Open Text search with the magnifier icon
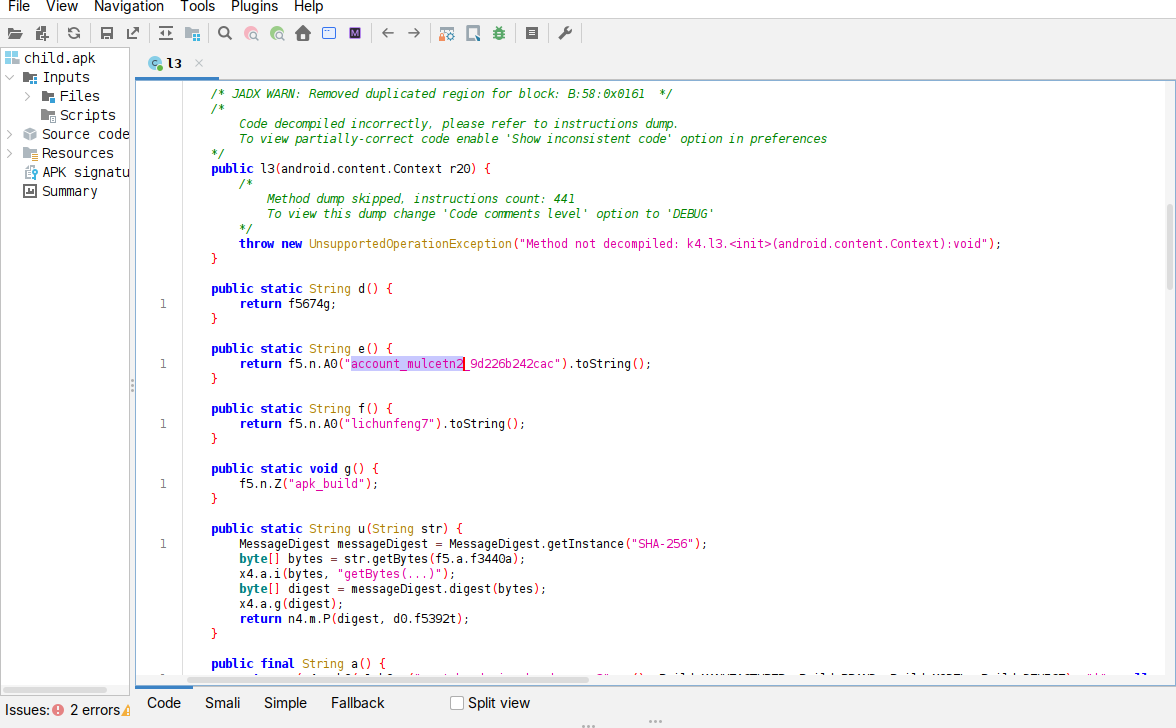This screenshot has height=728, width=1176. pyautogui.click(x=225, y=33)
